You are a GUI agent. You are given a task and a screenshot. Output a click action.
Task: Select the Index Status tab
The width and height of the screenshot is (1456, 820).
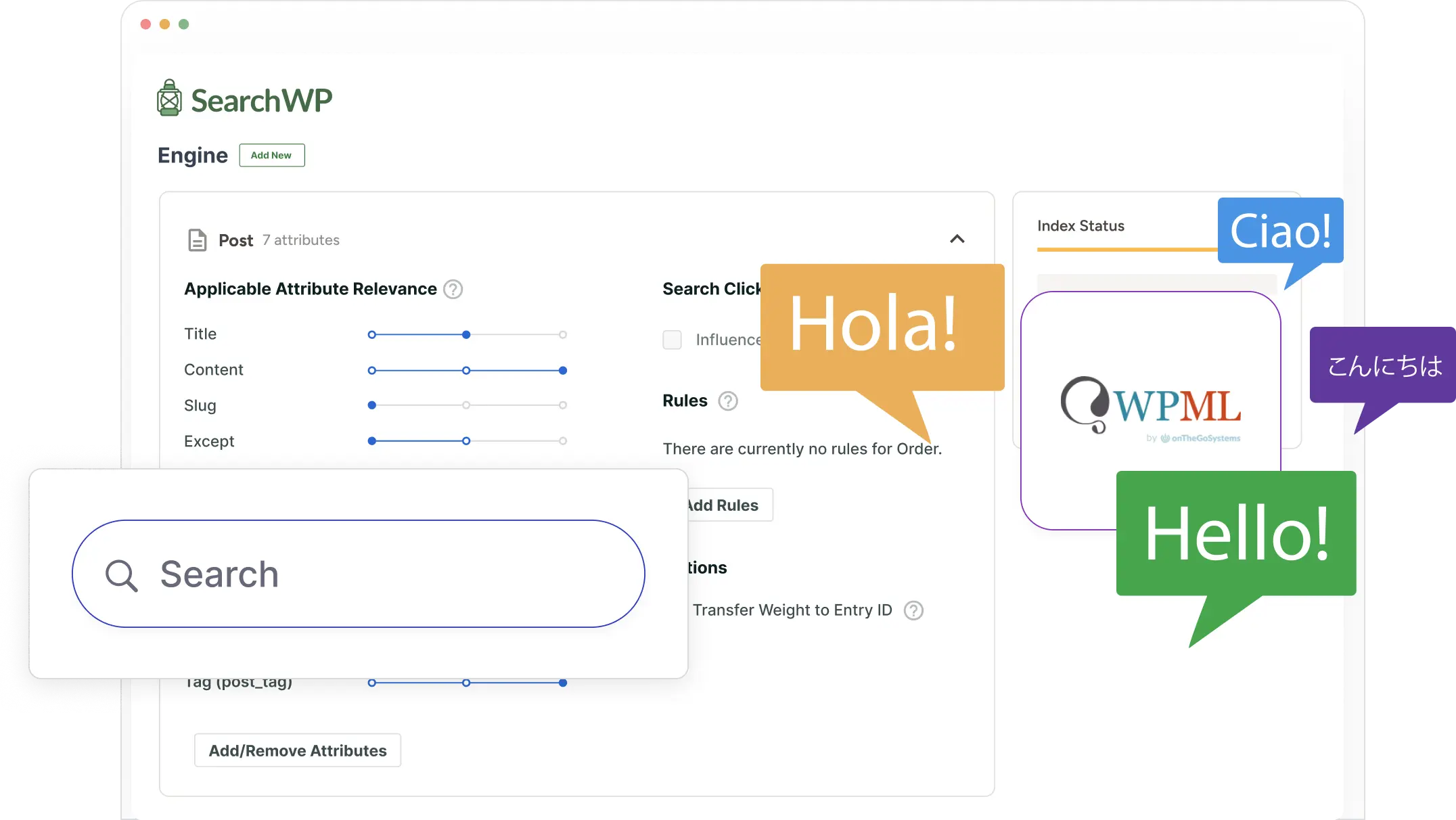coord(1080,226)
